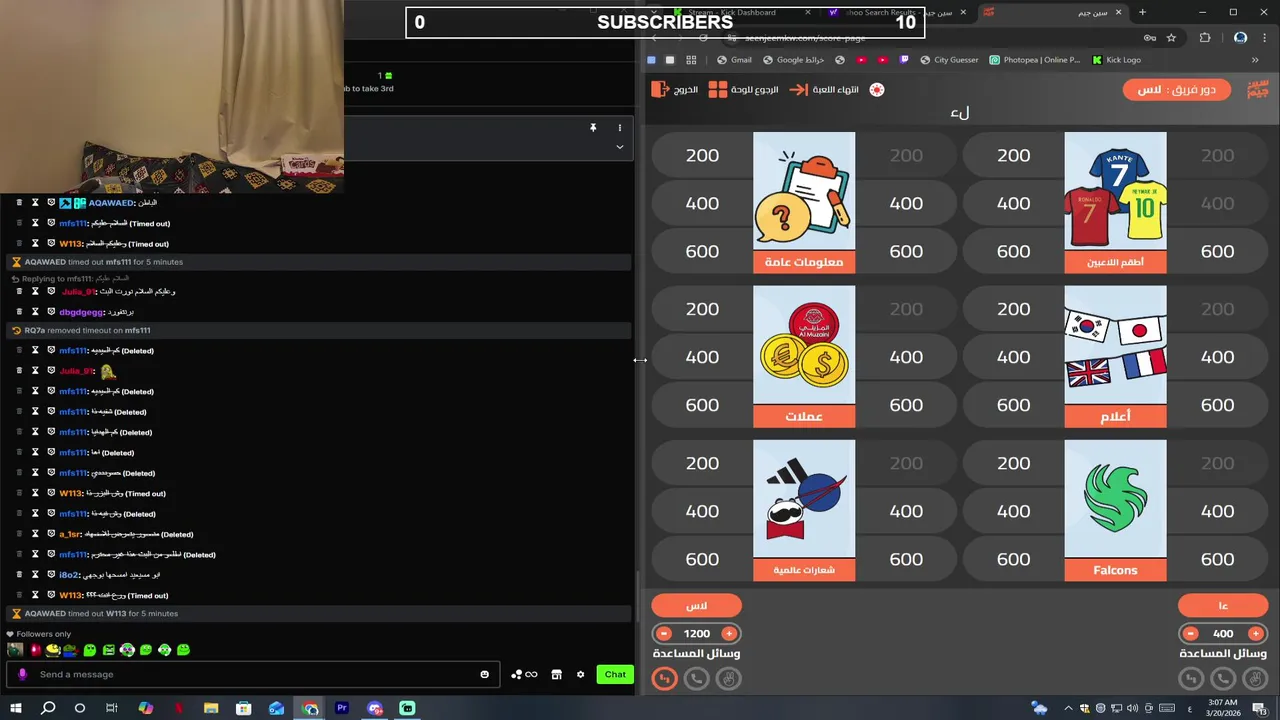
Task: Show more bookmarks with the double chevron
Action: [1255, 60]
